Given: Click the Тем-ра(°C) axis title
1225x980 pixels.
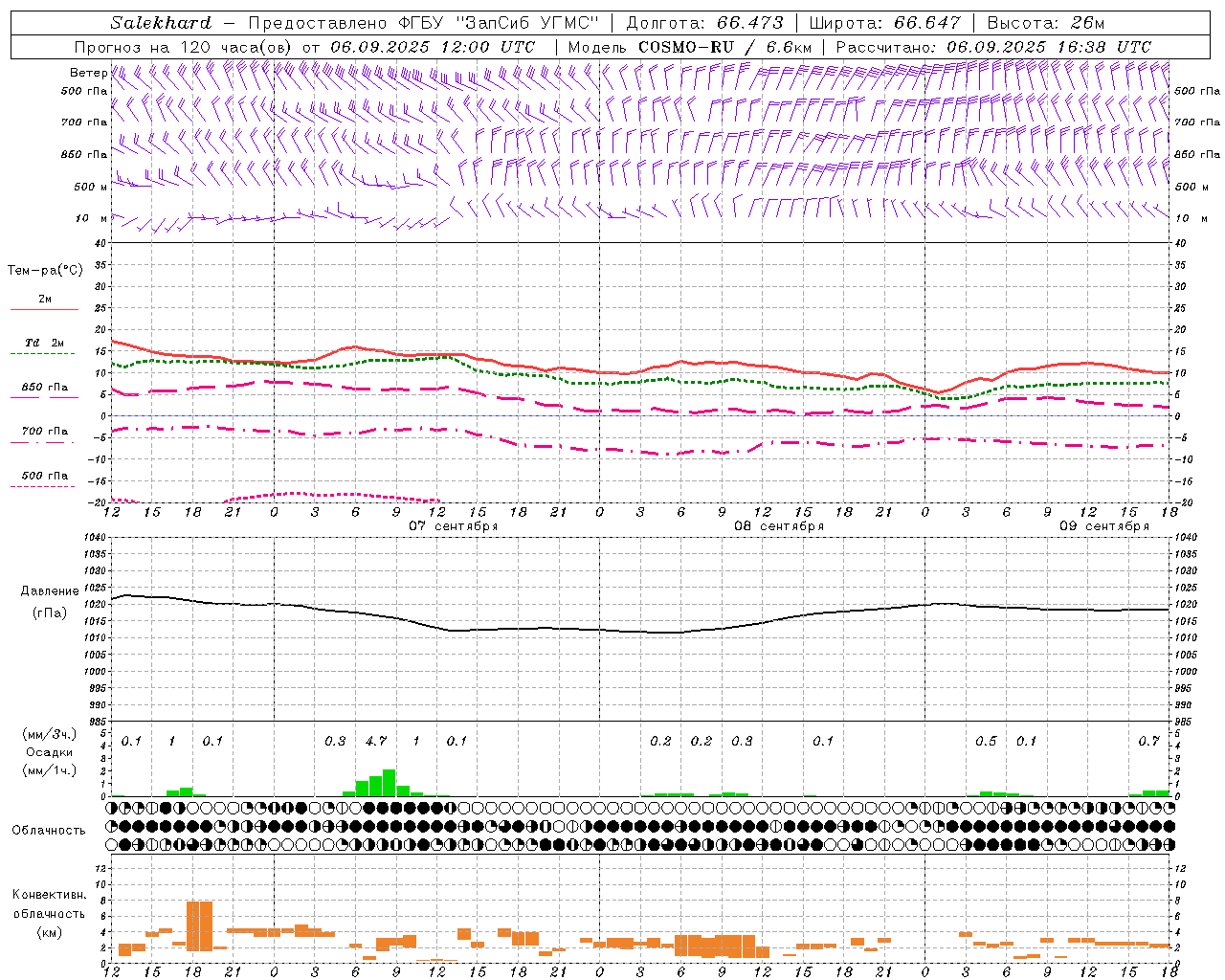Looking at the screenshot, I should point(45,271).
